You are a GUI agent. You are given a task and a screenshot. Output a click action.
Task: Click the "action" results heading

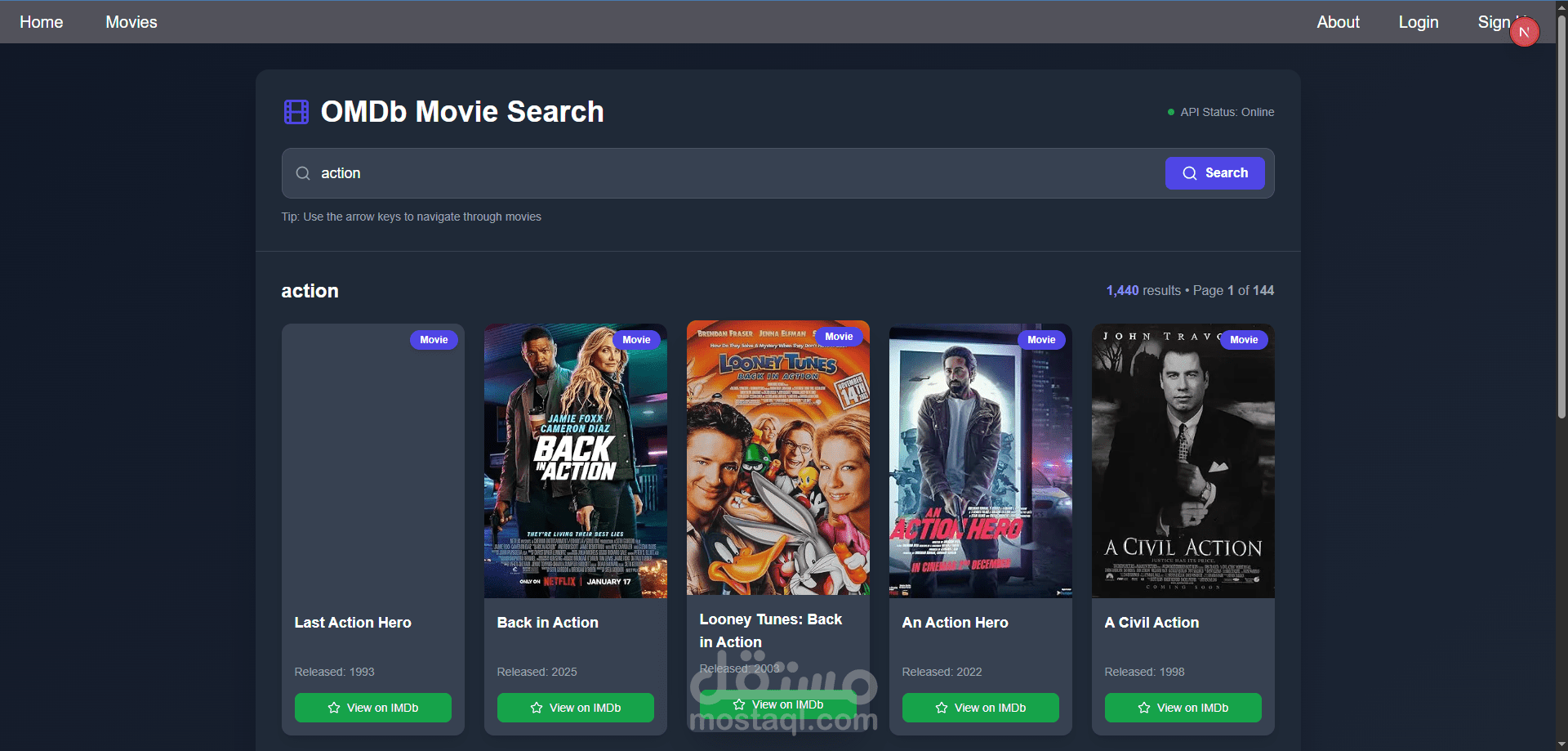(310, 291)
